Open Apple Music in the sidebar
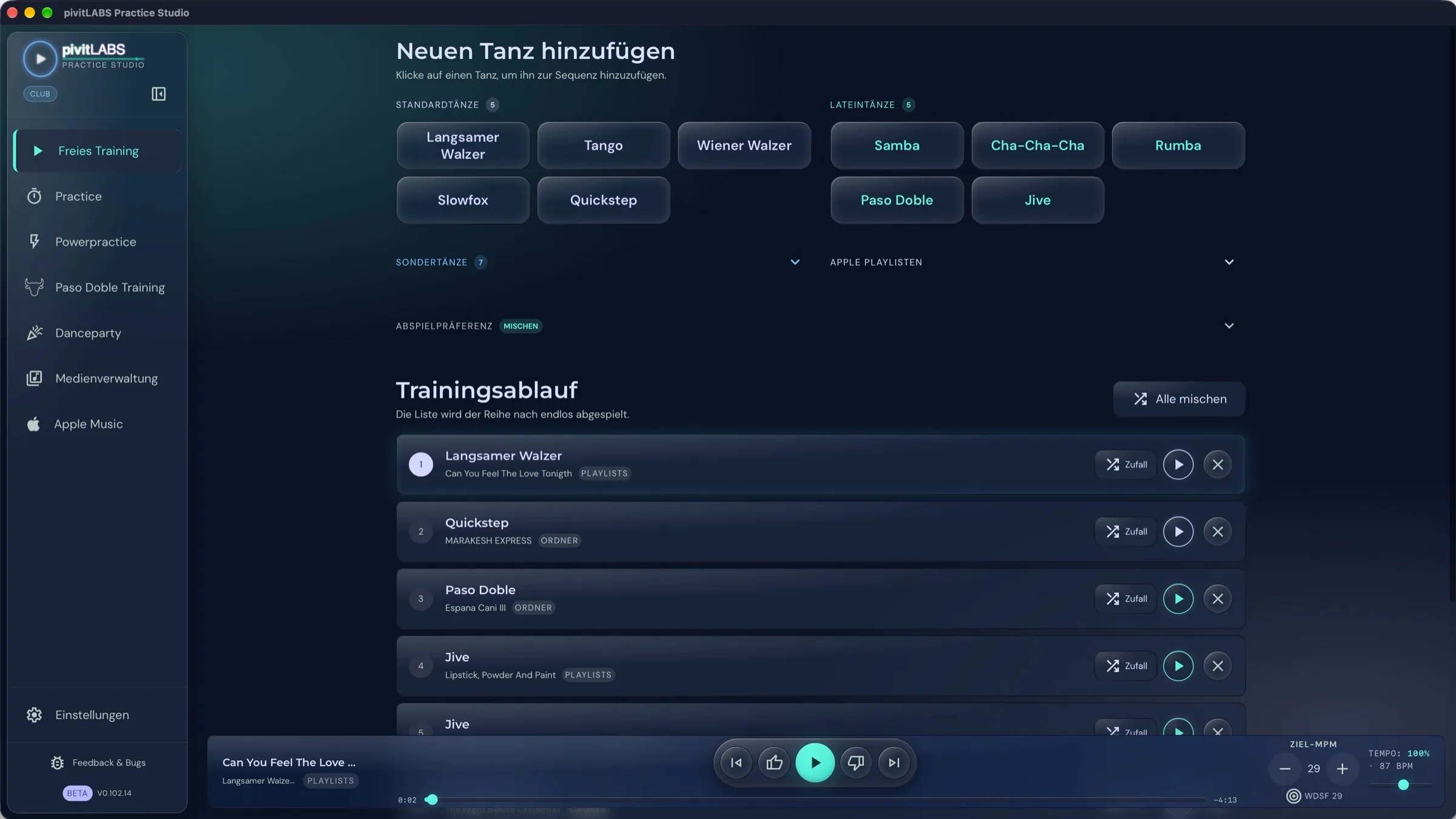Screen dimensions: 1456x819 [97, 424]
